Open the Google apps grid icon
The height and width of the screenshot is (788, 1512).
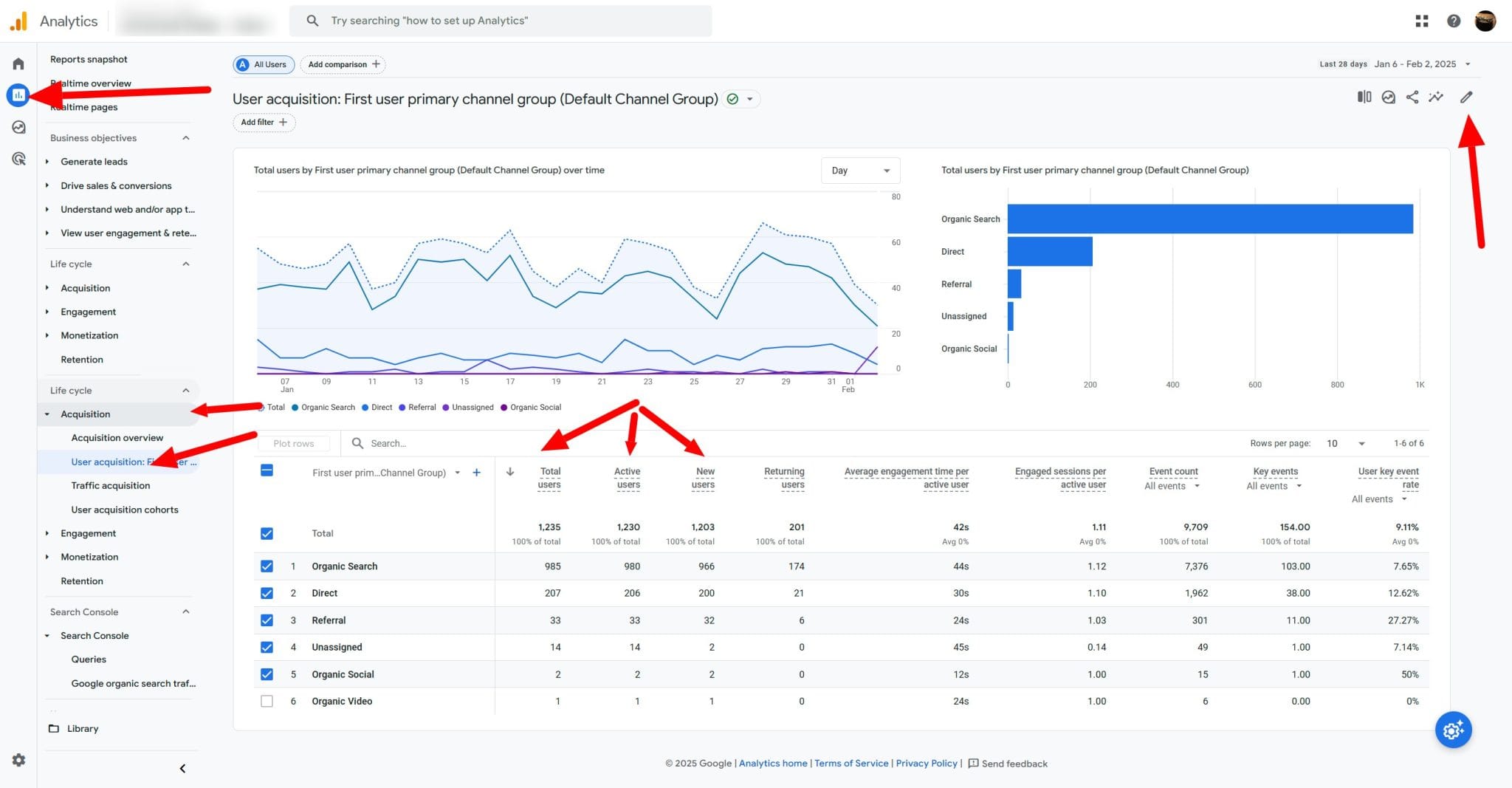pos(1421,21)
